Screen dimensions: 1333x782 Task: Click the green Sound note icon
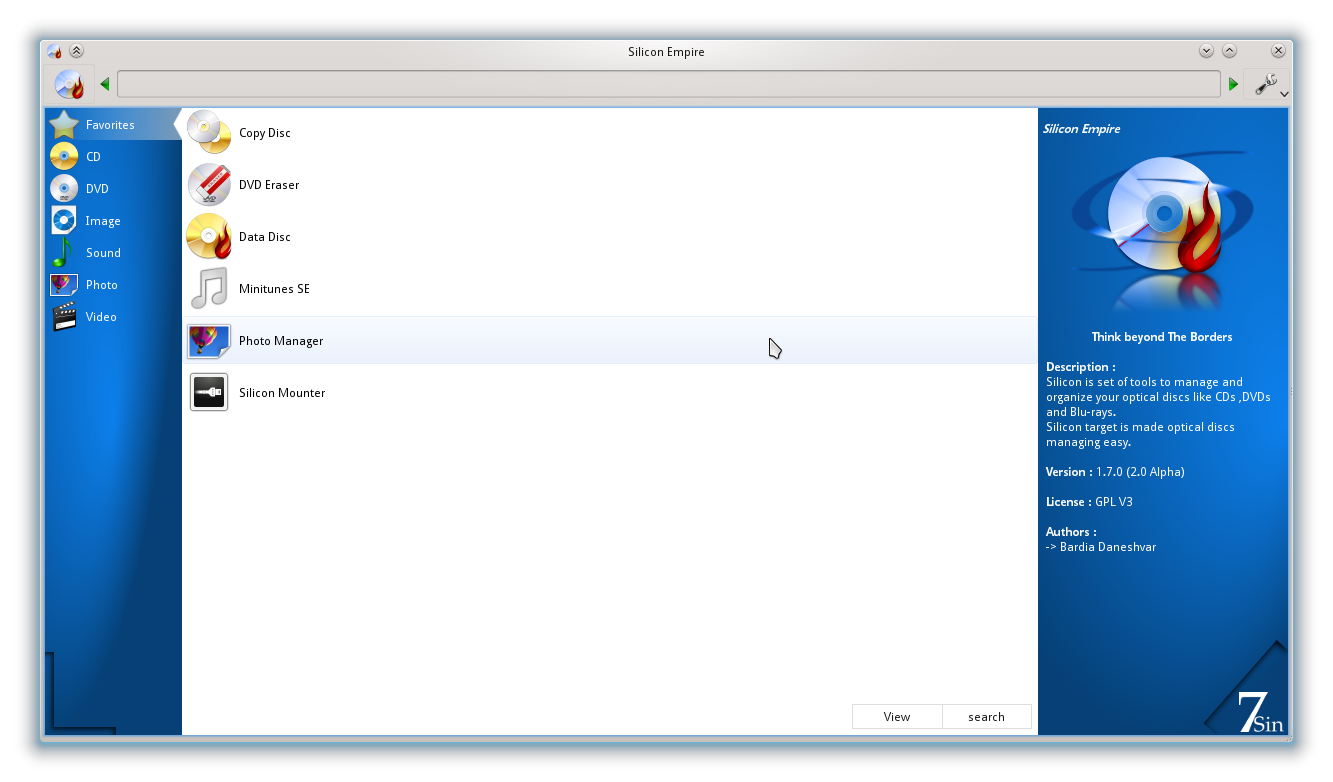(64, 253)
